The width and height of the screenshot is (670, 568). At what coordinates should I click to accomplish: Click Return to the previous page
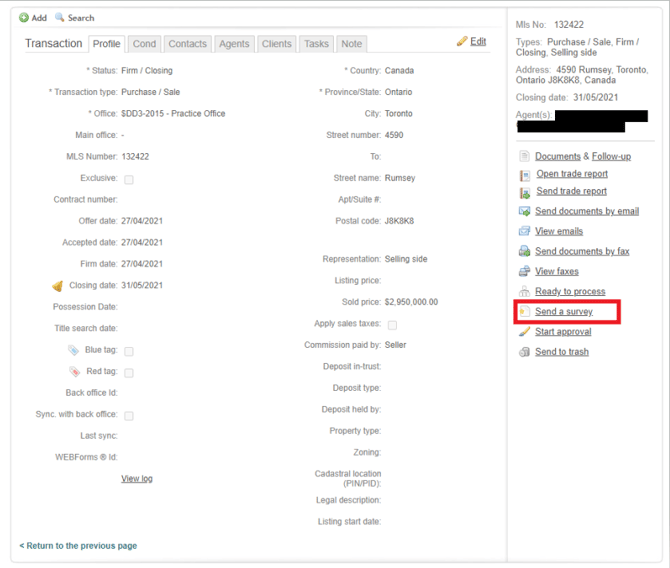point(78,546)
